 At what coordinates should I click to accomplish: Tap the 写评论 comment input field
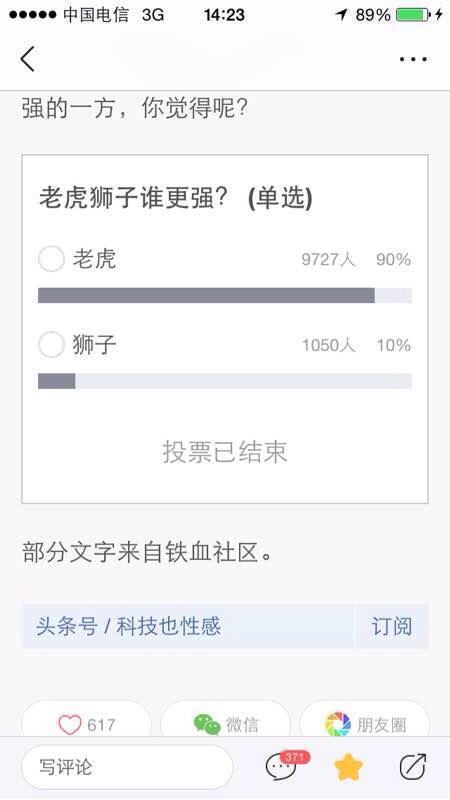[127, 767]
